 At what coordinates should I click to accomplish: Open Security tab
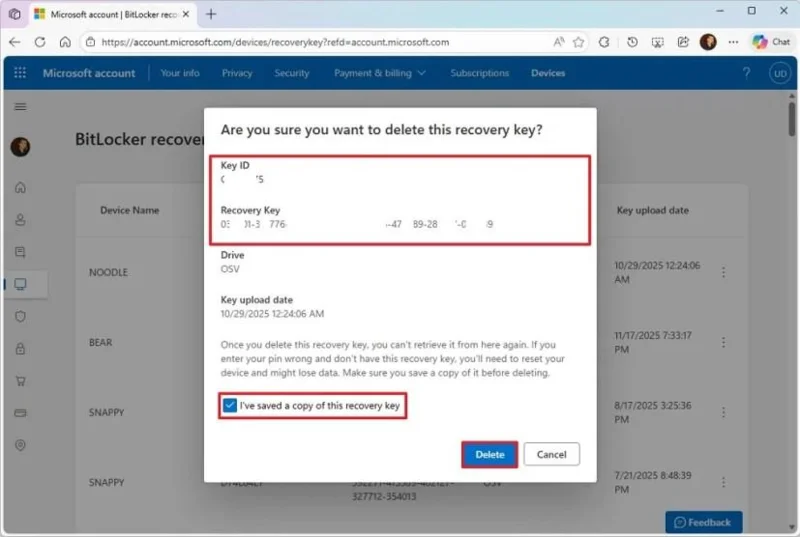pyautogui.click(x=291, y=73)
